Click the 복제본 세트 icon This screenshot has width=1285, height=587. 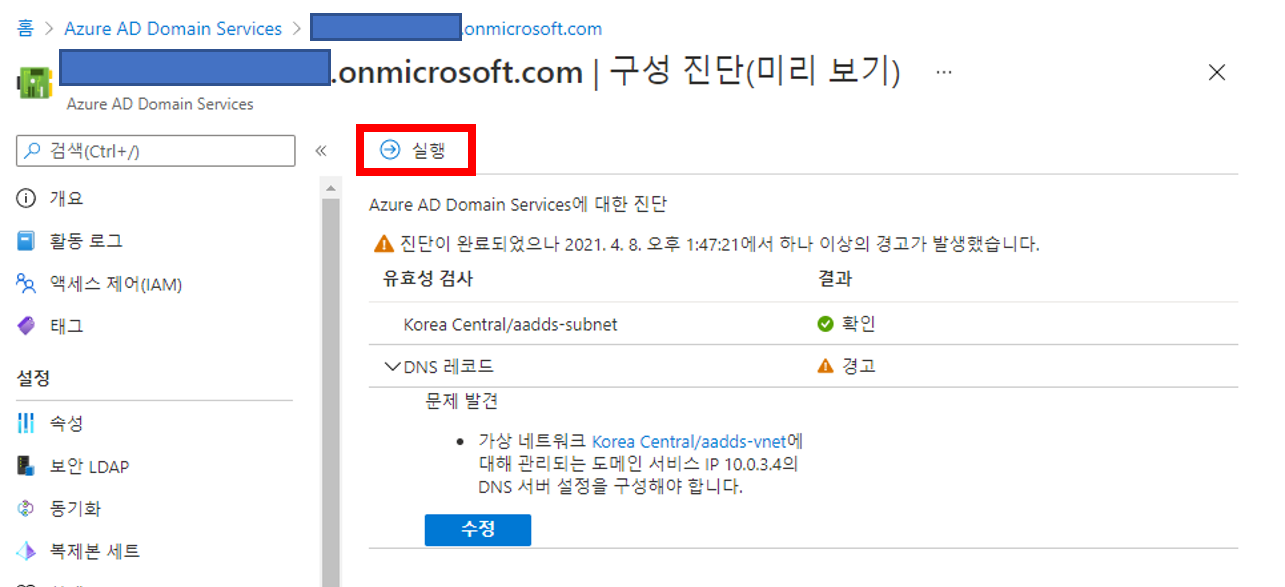27,551
